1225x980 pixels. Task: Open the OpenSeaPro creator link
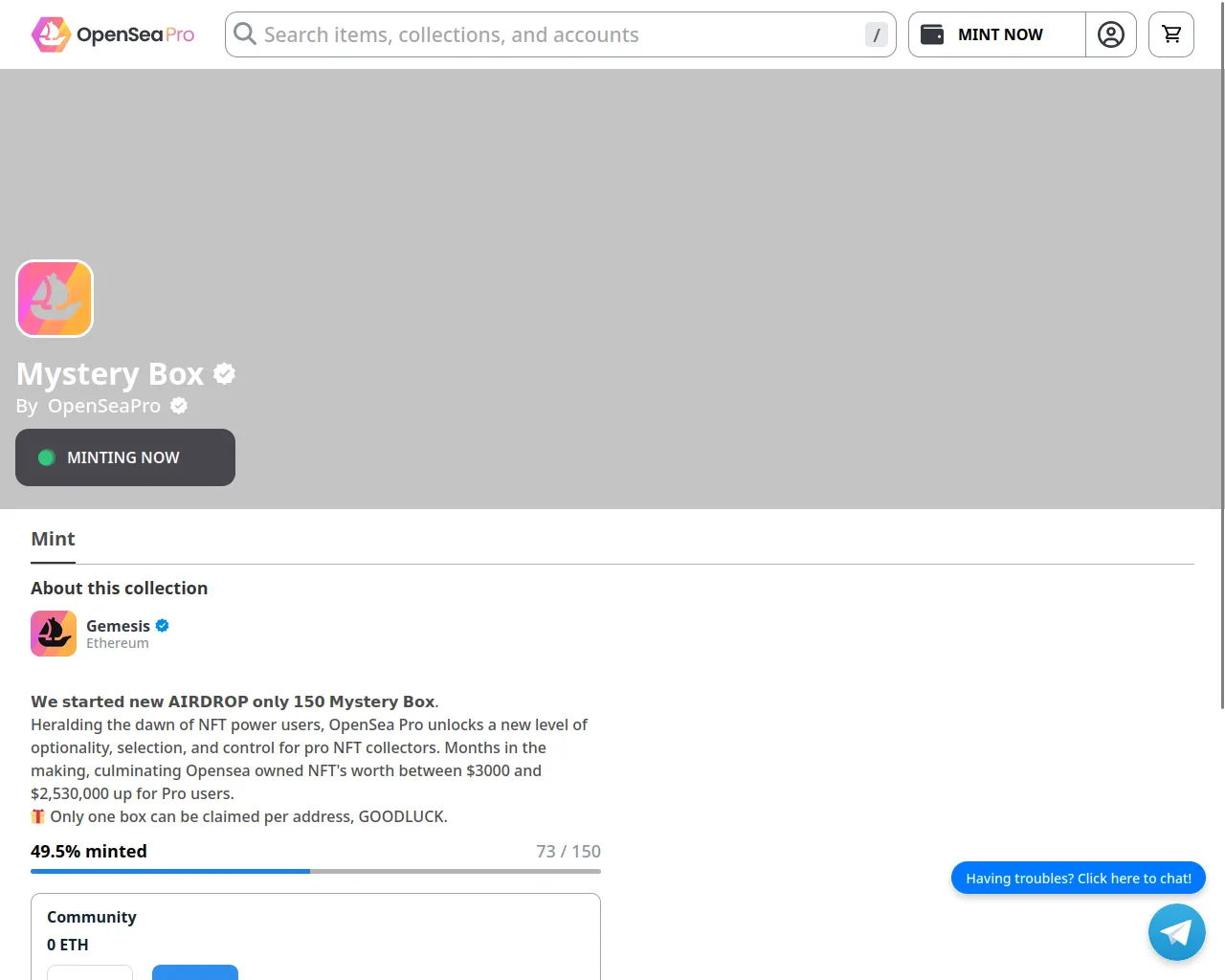pos(104,406)
